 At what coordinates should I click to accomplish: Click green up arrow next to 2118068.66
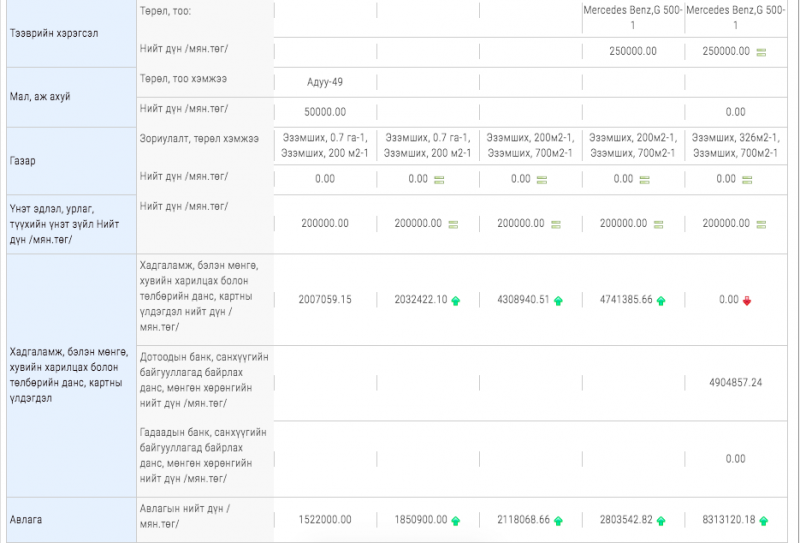(x=558, y=521)
